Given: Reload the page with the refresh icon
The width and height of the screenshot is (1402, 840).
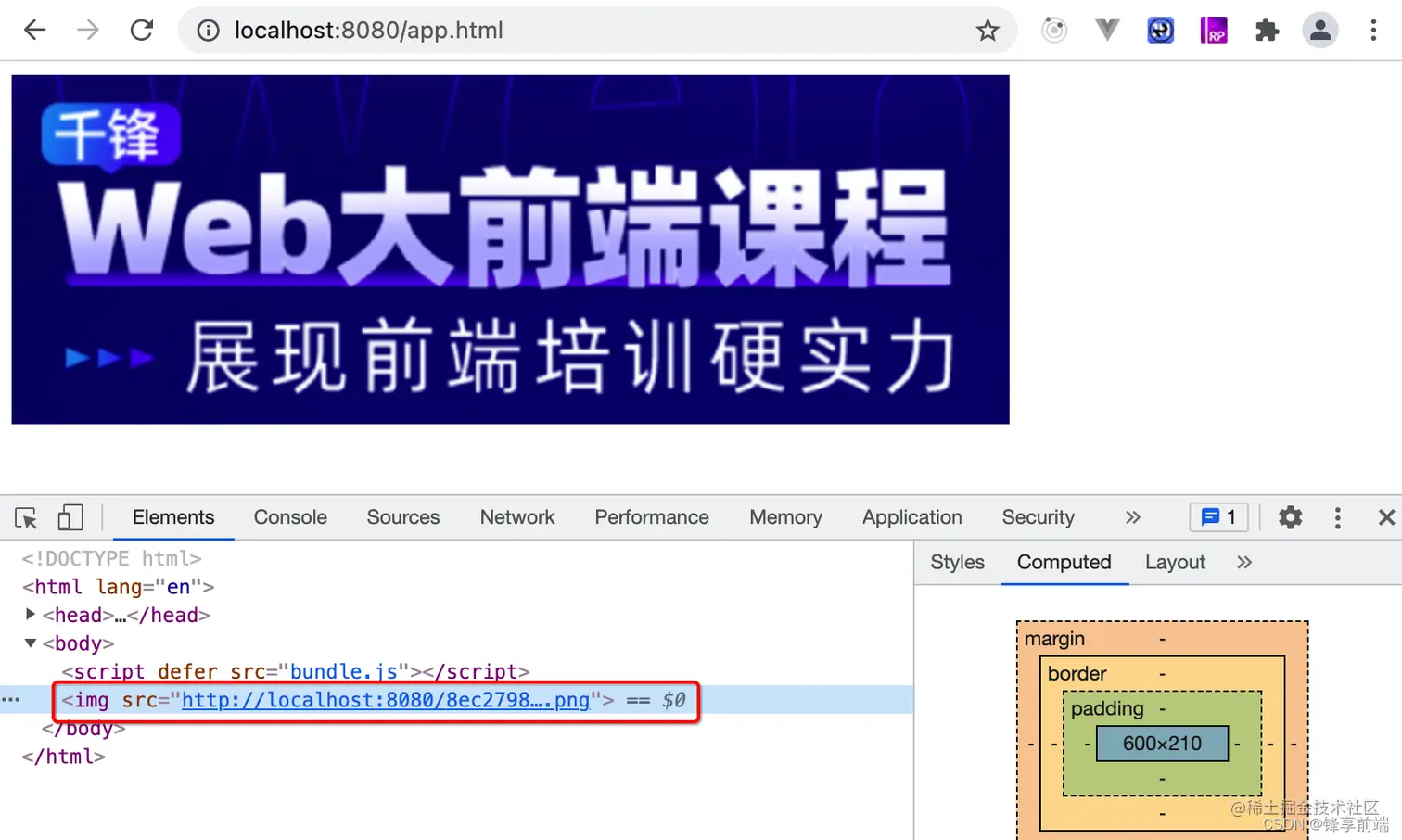Looking at the screenshot, I should click(x=142, y=30).
